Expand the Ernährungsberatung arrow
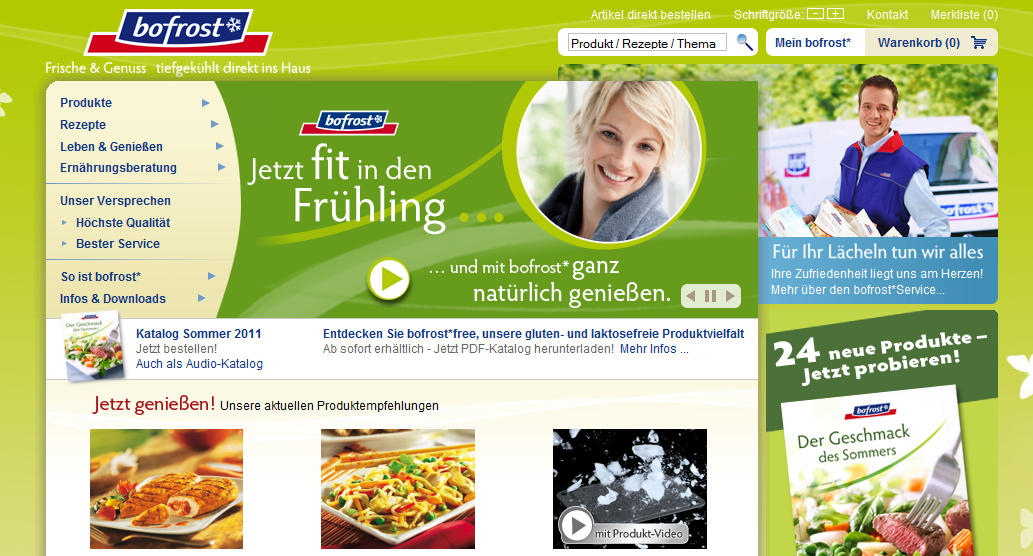The width and height of the screenshot is (1033, 556). click(222, 167)
